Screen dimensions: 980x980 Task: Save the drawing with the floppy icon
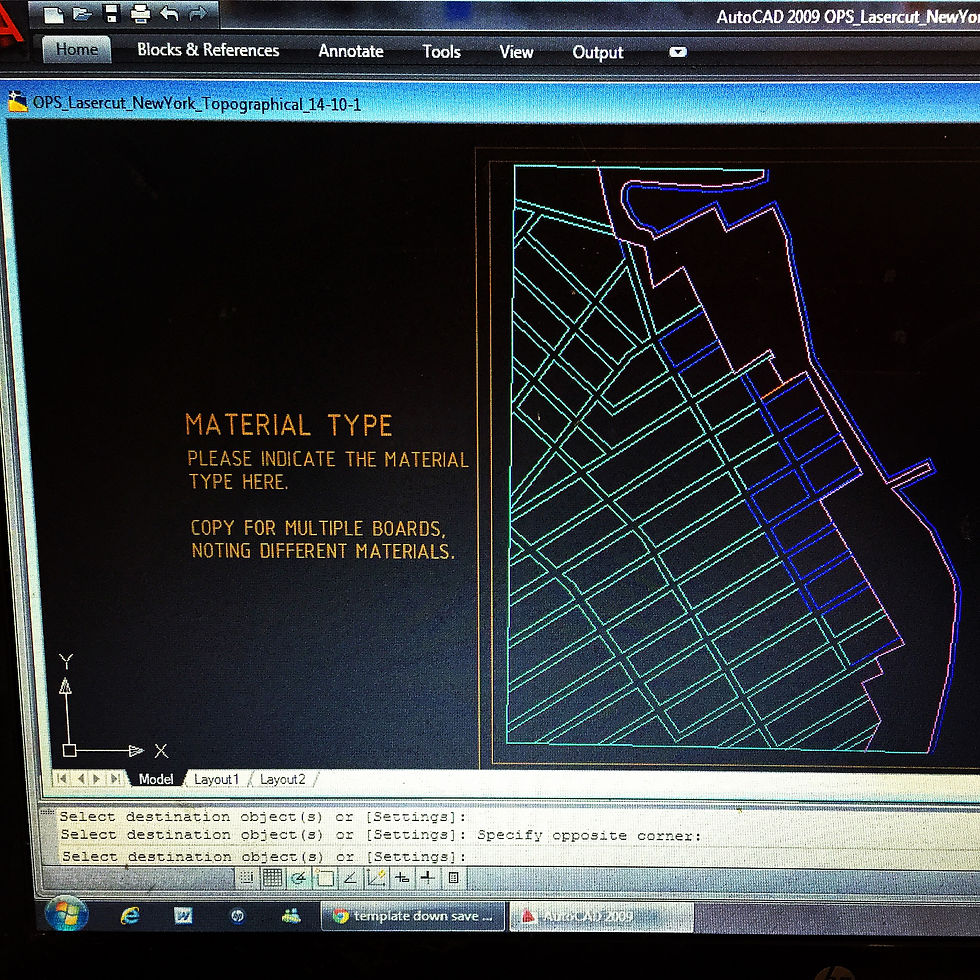111,13
